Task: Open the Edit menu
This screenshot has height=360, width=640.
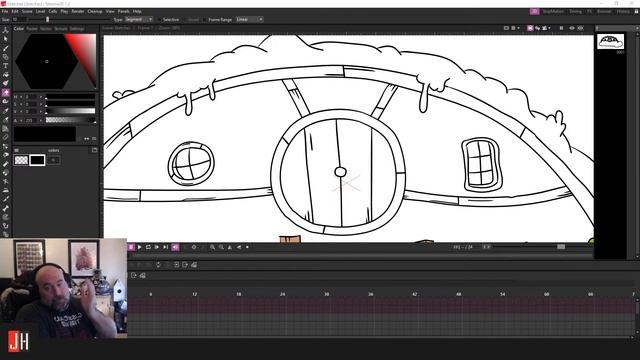Action: tap(15, 11)
